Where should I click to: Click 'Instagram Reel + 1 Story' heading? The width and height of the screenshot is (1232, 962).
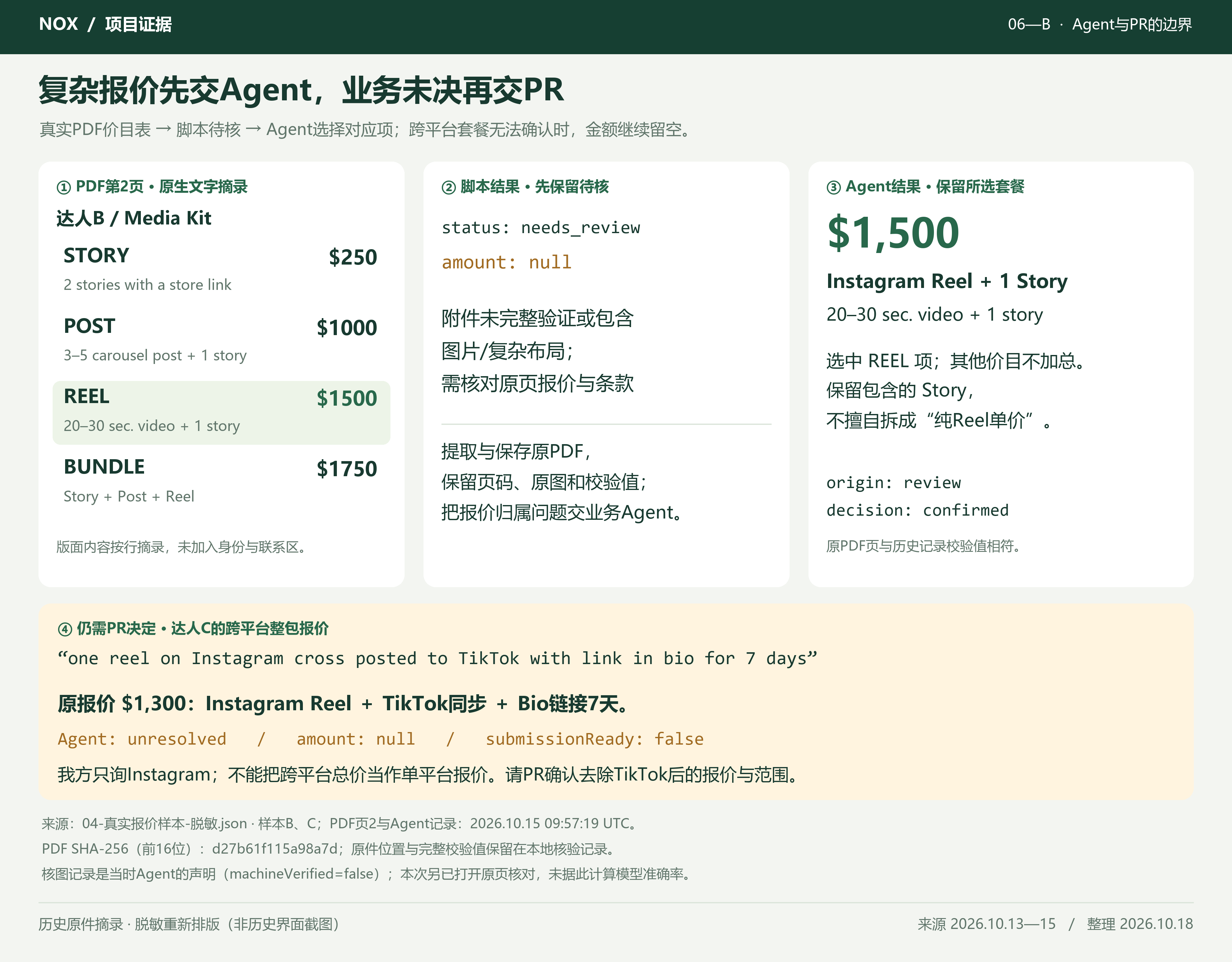coord(946,281)
